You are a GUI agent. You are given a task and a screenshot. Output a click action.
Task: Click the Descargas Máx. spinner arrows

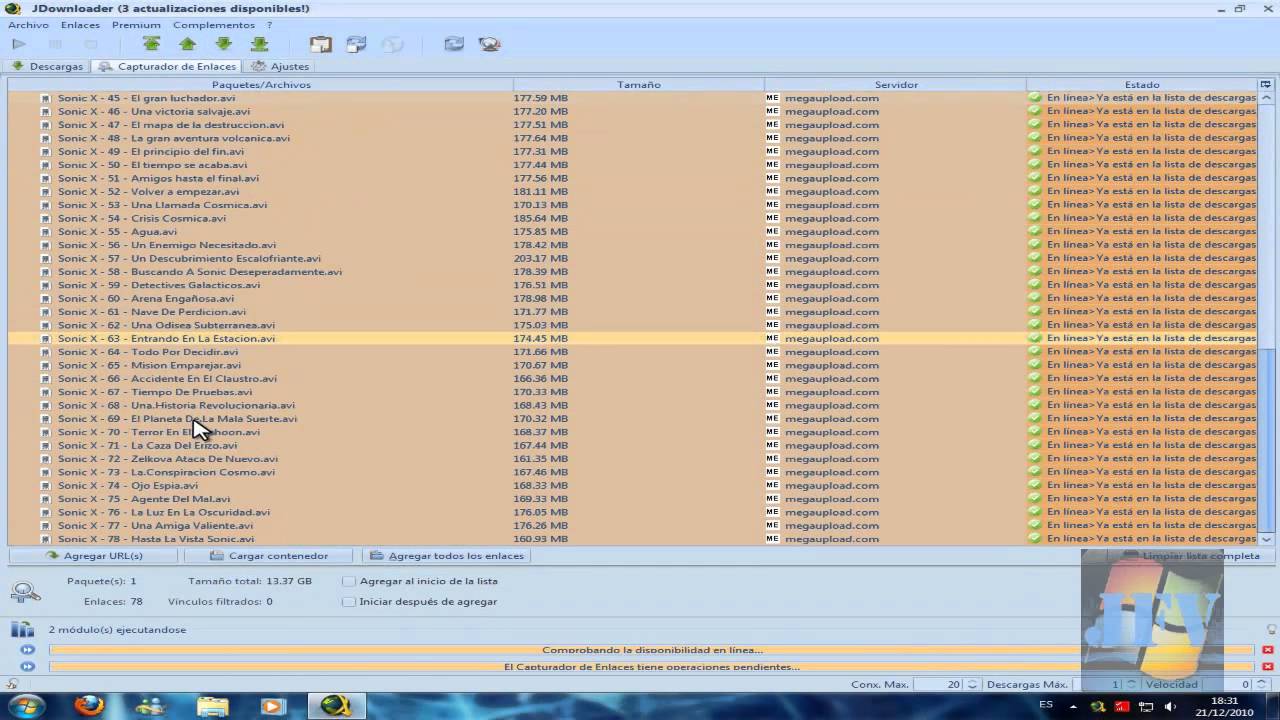(1130, 685)
